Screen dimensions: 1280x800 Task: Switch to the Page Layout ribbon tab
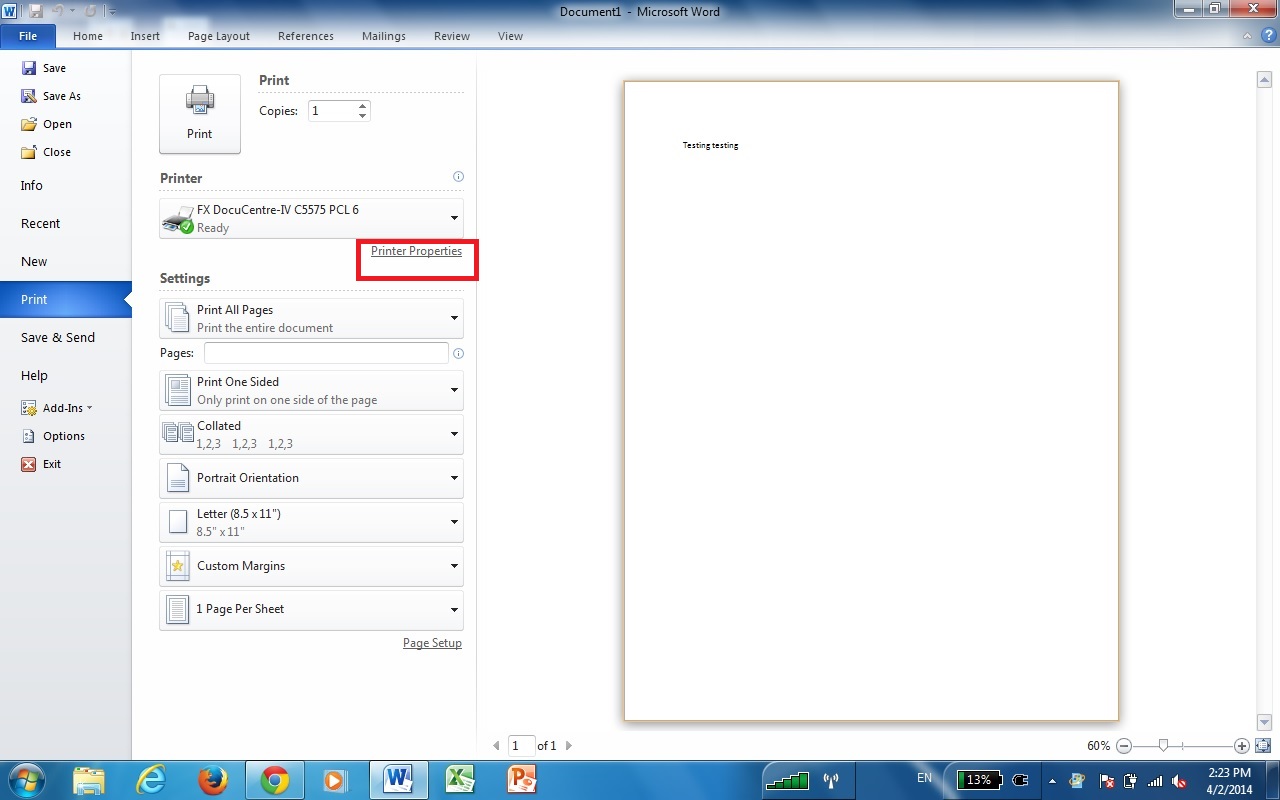coord(218,36)
